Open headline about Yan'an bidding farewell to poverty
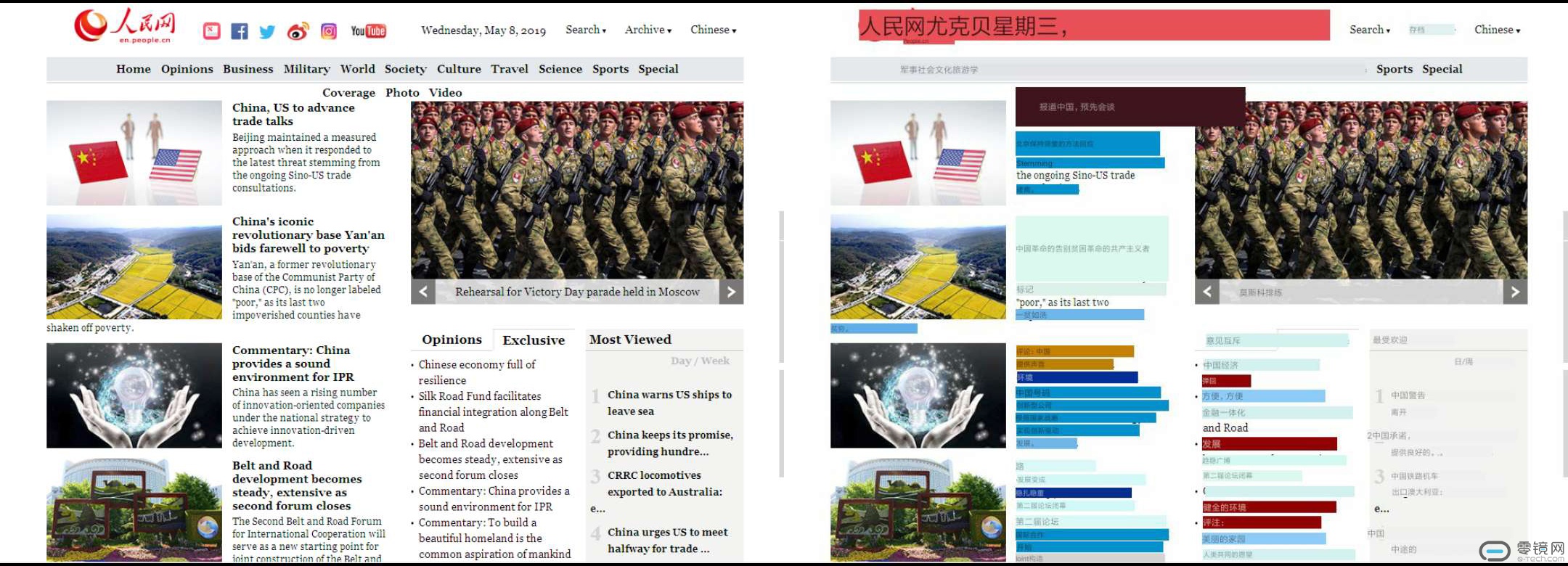 tap(309, 234)
